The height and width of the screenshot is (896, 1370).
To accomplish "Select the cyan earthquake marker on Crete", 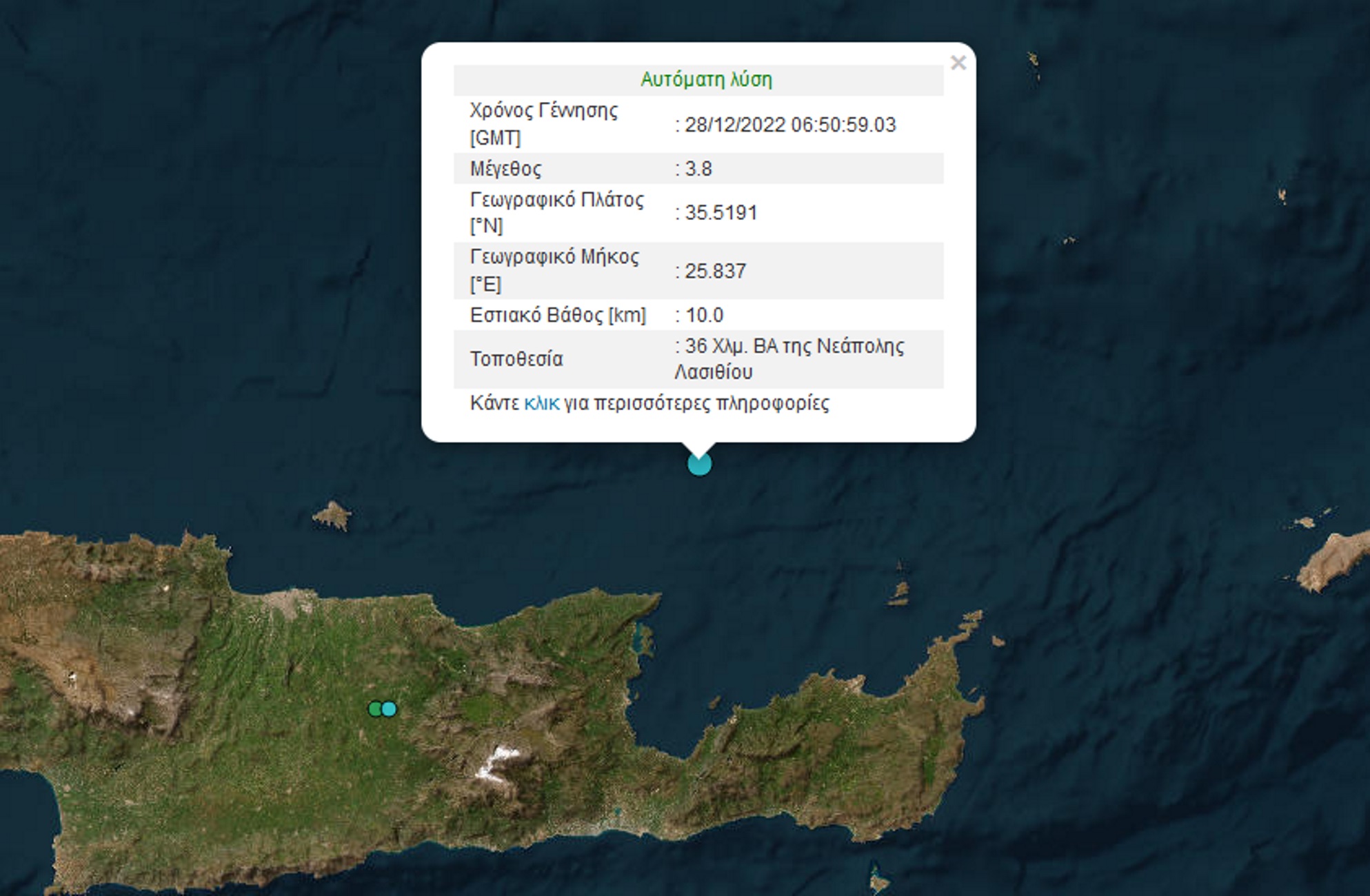I will tap(390, 709).
